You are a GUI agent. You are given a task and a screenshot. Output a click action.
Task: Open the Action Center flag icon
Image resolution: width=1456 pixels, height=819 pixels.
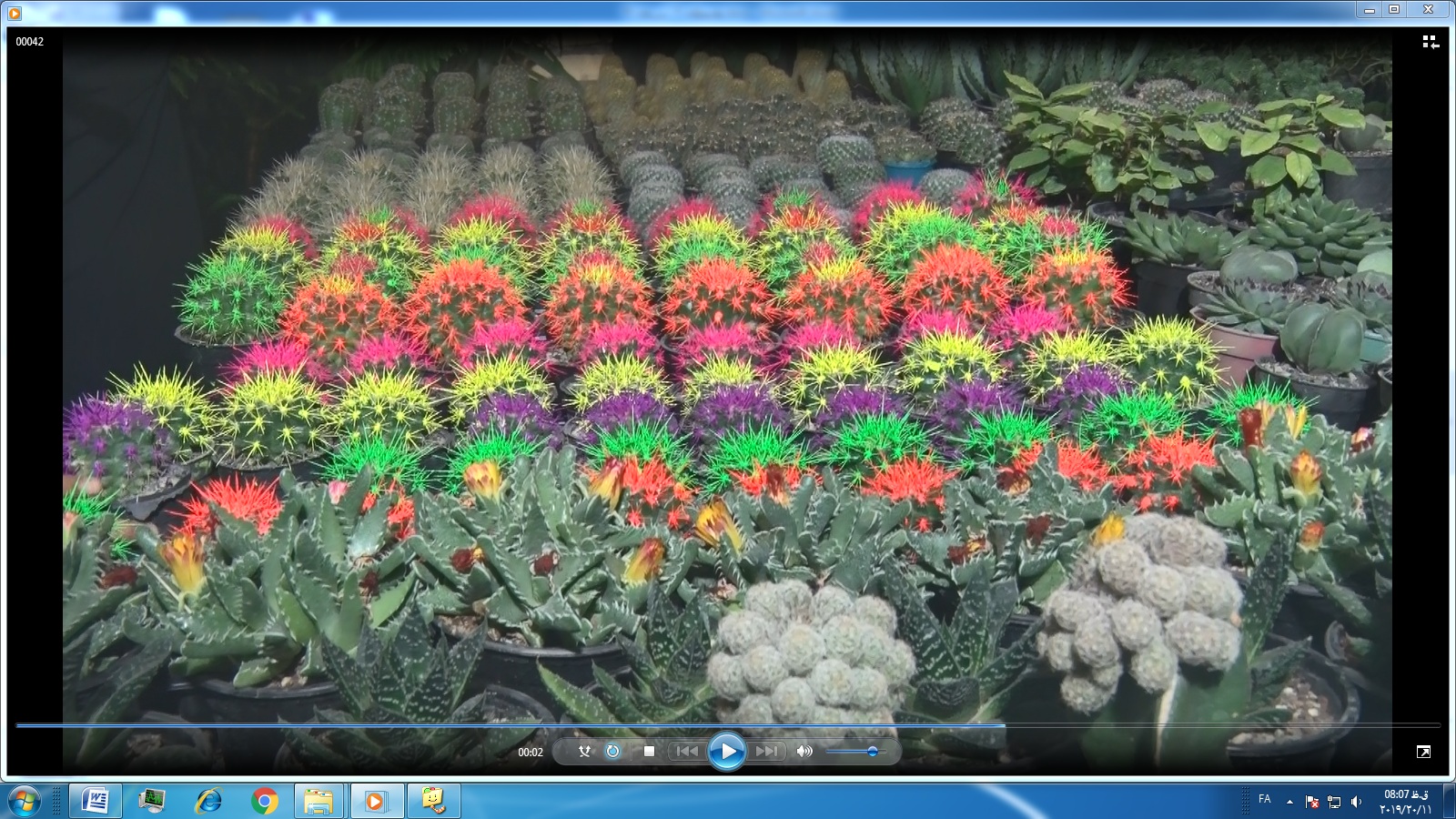[x=1312, y=801]
